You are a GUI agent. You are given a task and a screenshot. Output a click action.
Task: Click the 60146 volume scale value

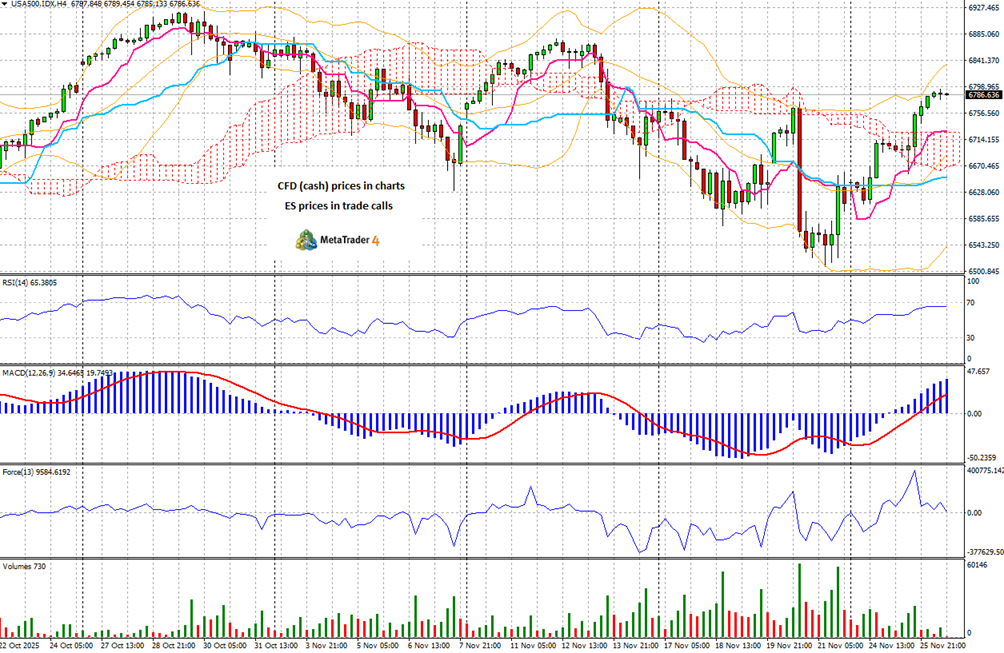[x=977, y=565]
